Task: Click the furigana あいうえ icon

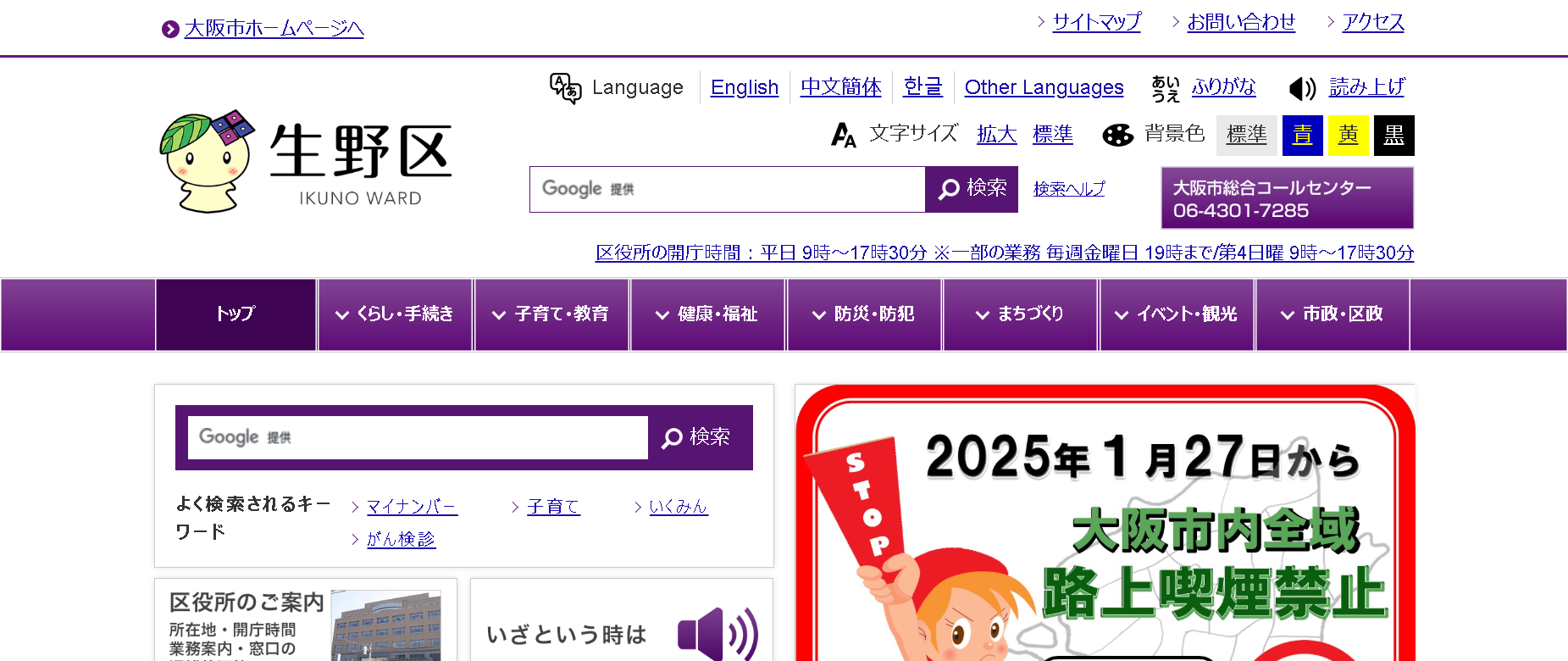Action: pos(1166,88)
